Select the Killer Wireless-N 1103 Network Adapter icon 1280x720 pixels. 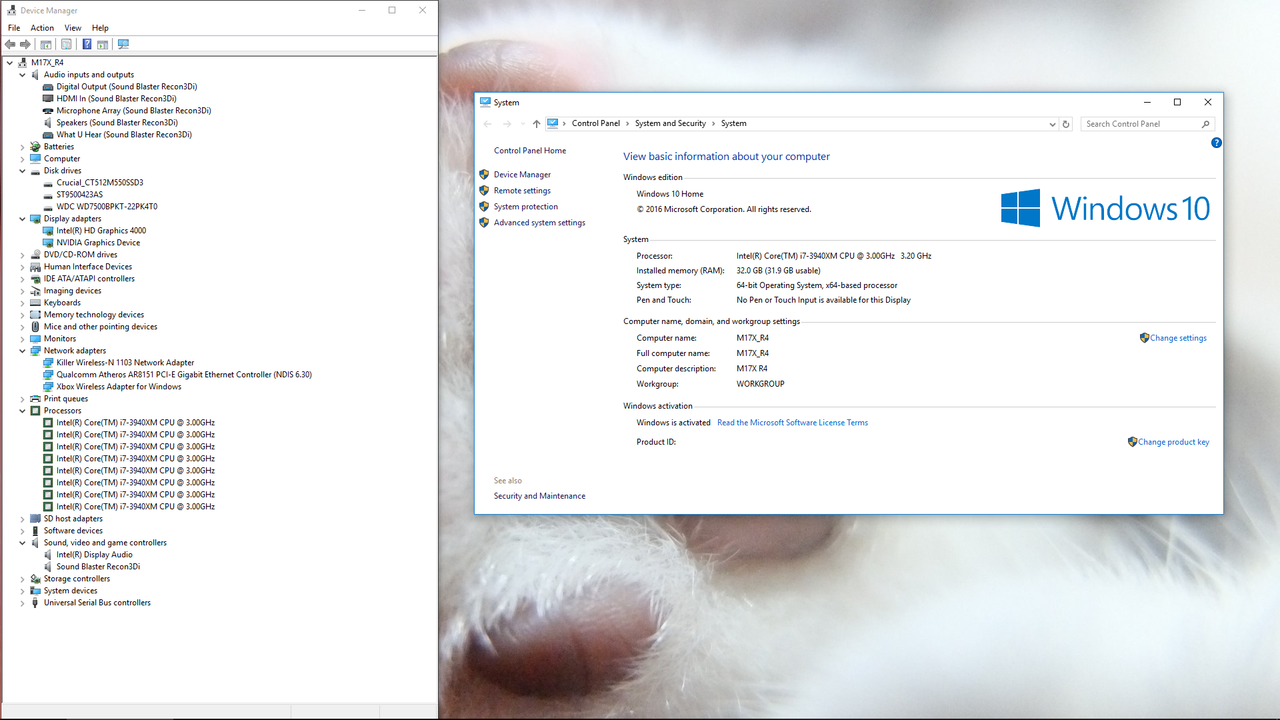(48, 363)
